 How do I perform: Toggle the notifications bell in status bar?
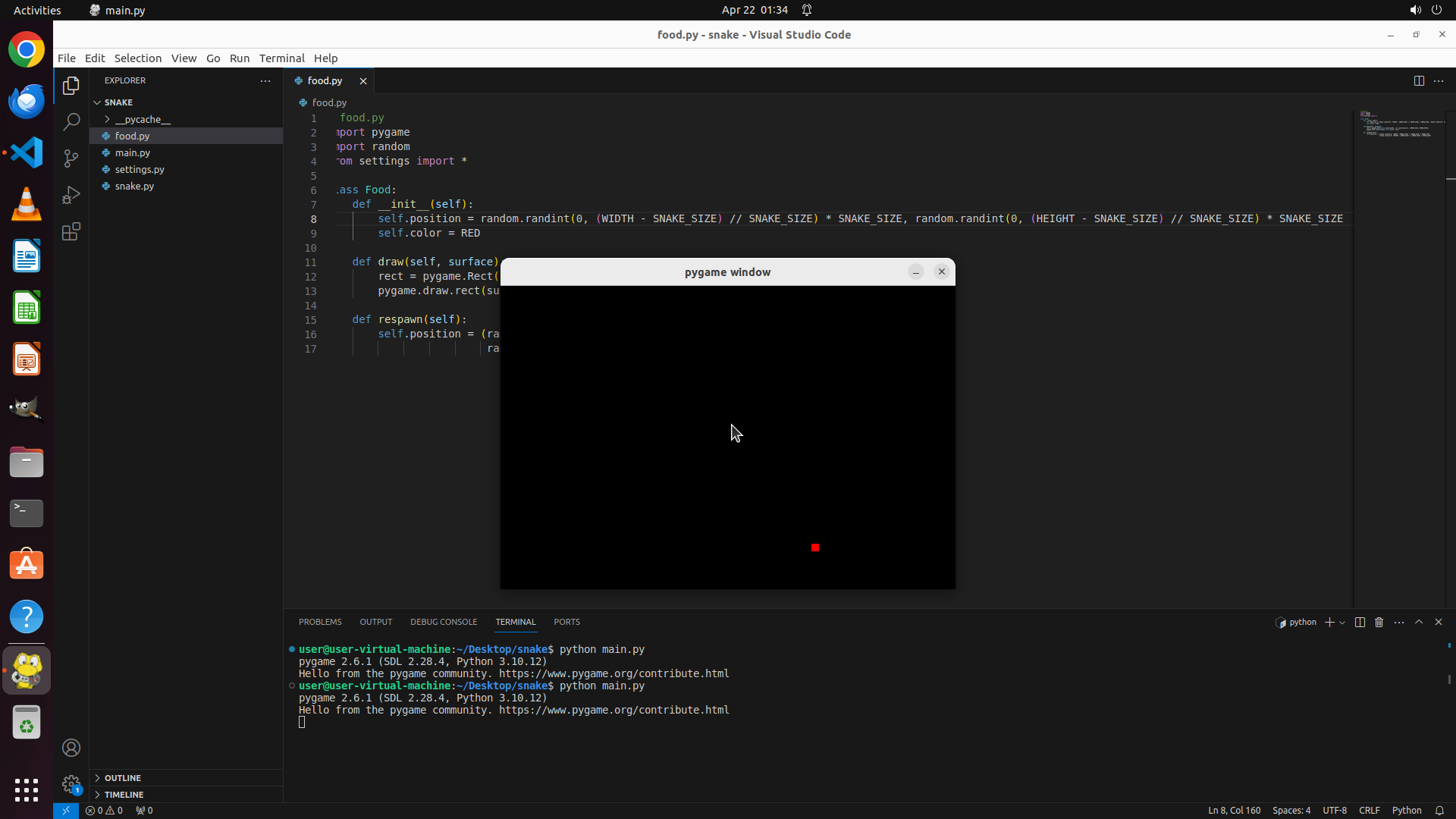[1439, 810]
